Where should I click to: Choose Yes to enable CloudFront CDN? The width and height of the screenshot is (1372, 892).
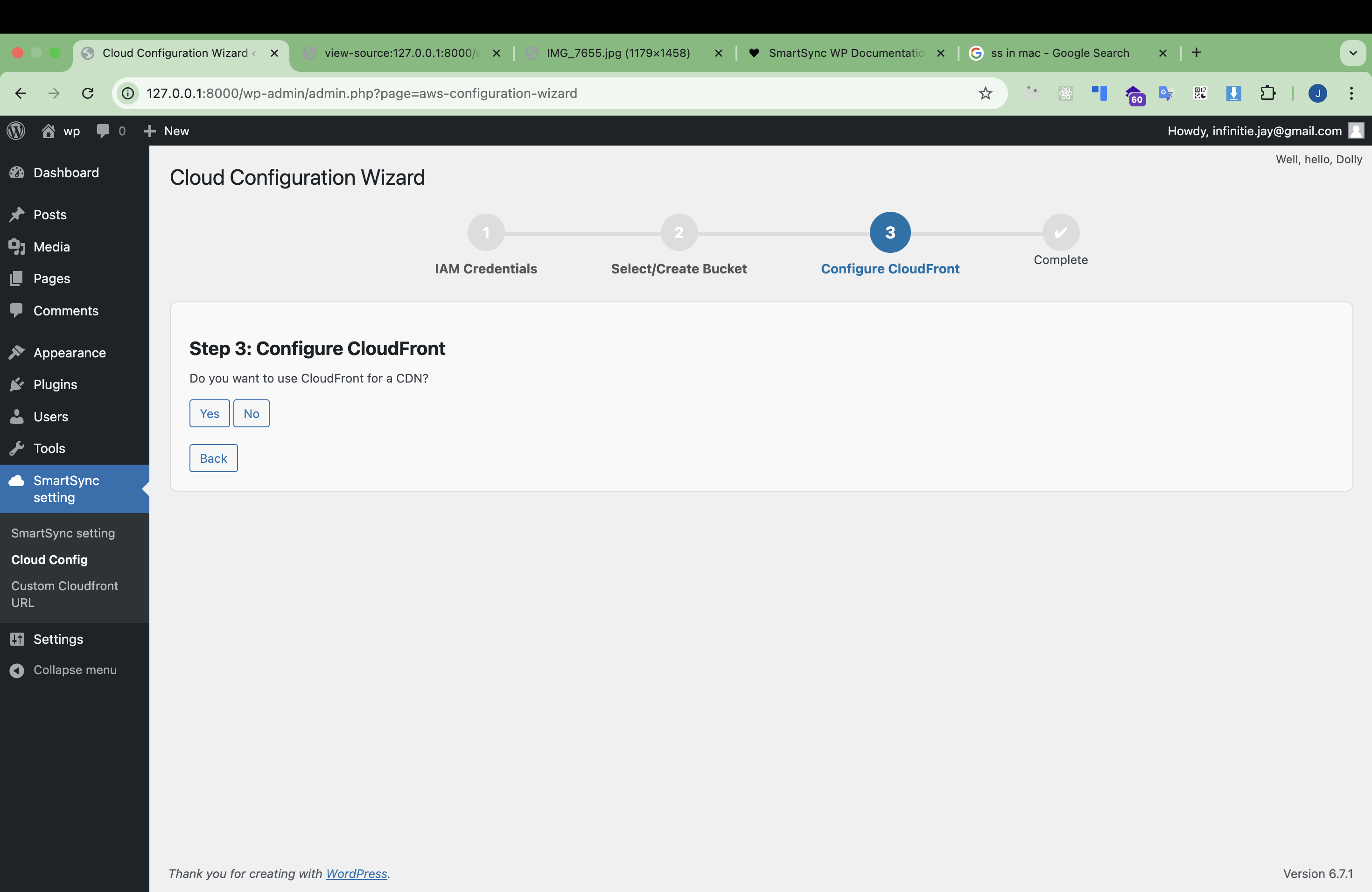209,413
